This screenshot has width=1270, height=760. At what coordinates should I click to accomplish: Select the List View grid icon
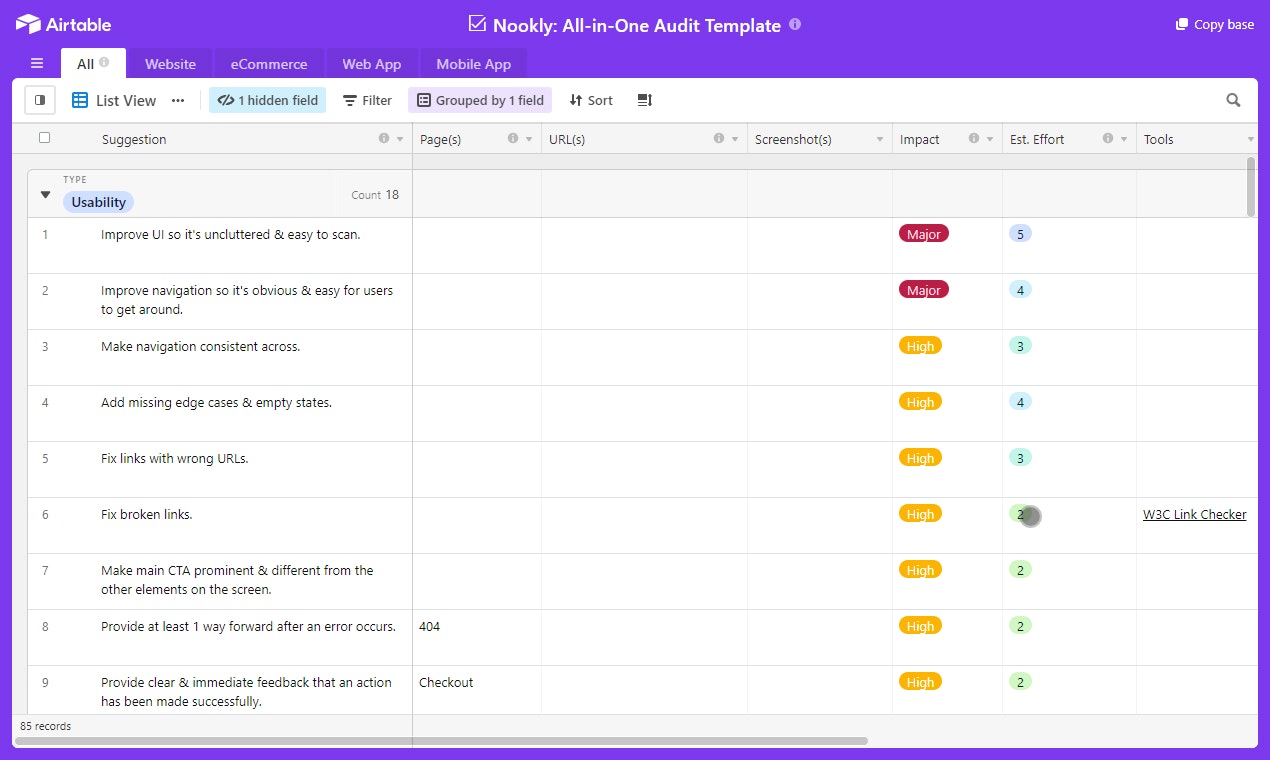point(78,100)
